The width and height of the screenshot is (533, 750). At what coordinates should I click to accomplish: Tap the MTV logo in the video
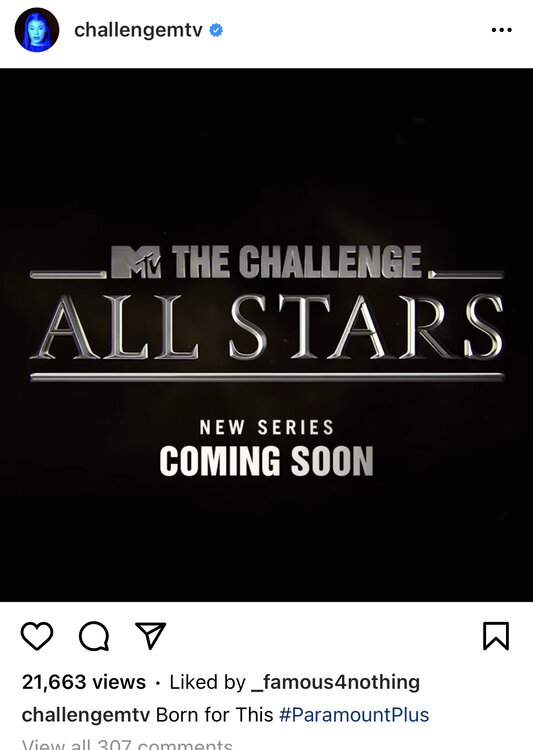(136, 262)
